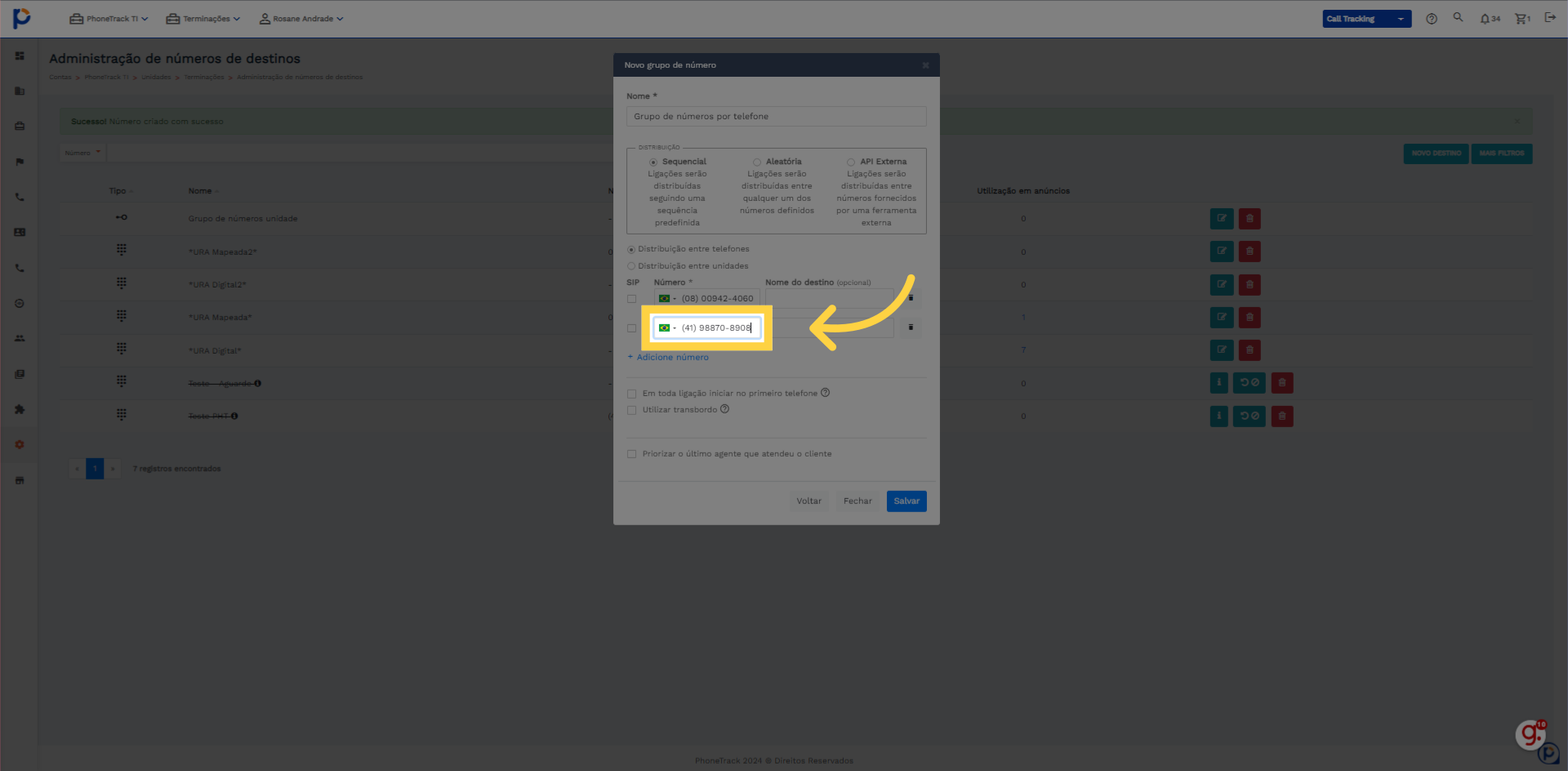Open the settings gear in sidebar
Viewport: 1568px width, 771px height.
tap(20, 444)
